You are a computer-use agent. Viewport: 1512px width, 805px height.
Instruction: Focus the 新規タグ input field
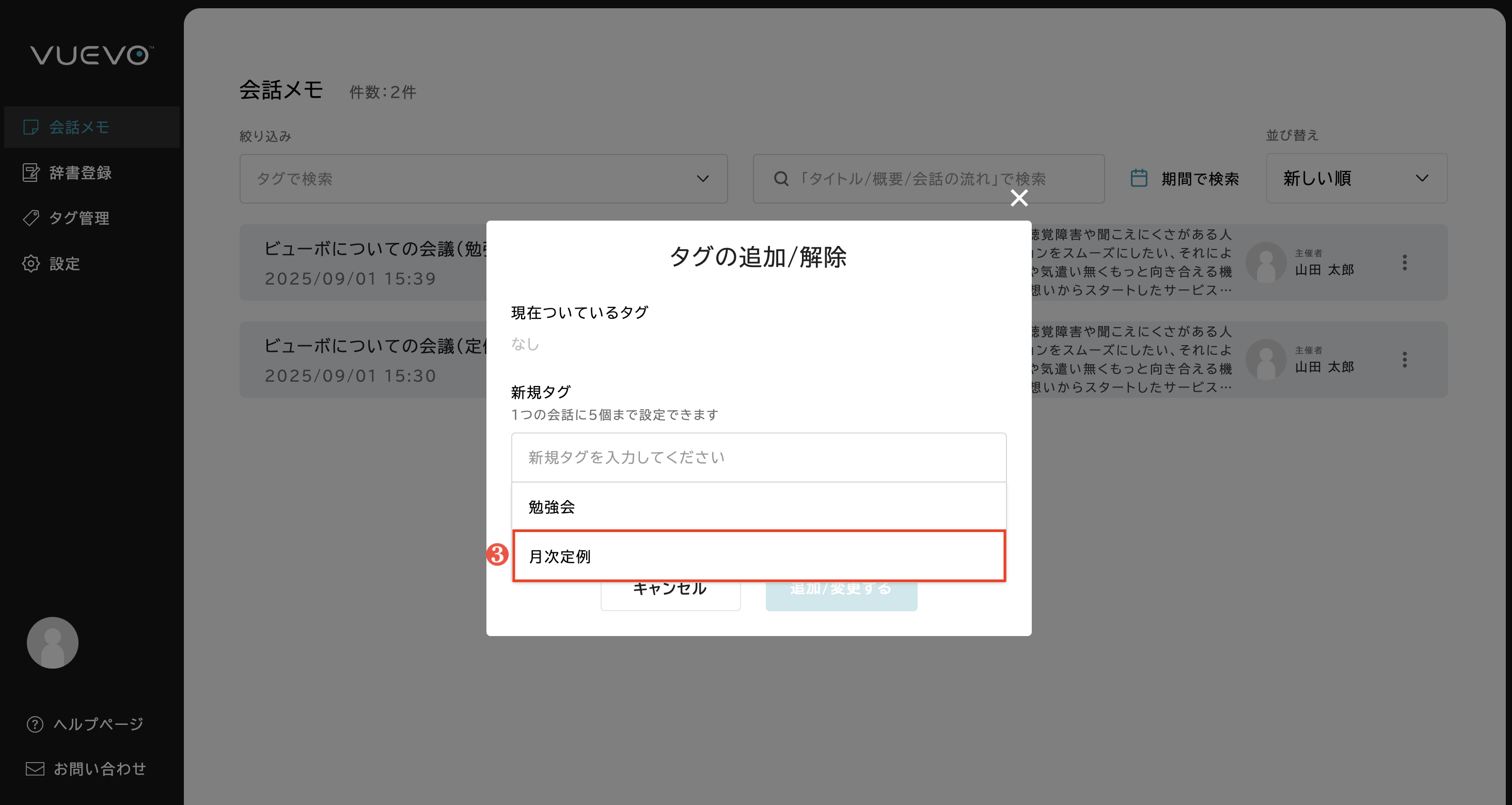tap(759, 457)
